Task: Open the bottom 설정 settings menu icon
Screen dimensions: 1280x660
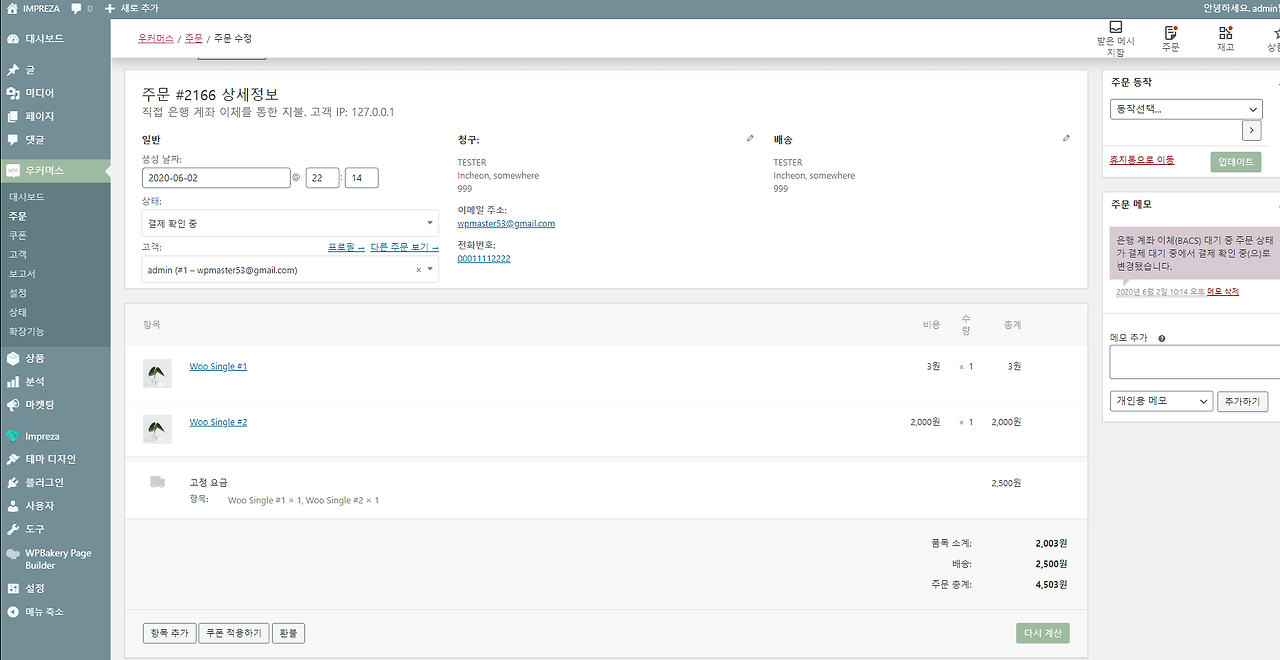Action: click(13, 588)
